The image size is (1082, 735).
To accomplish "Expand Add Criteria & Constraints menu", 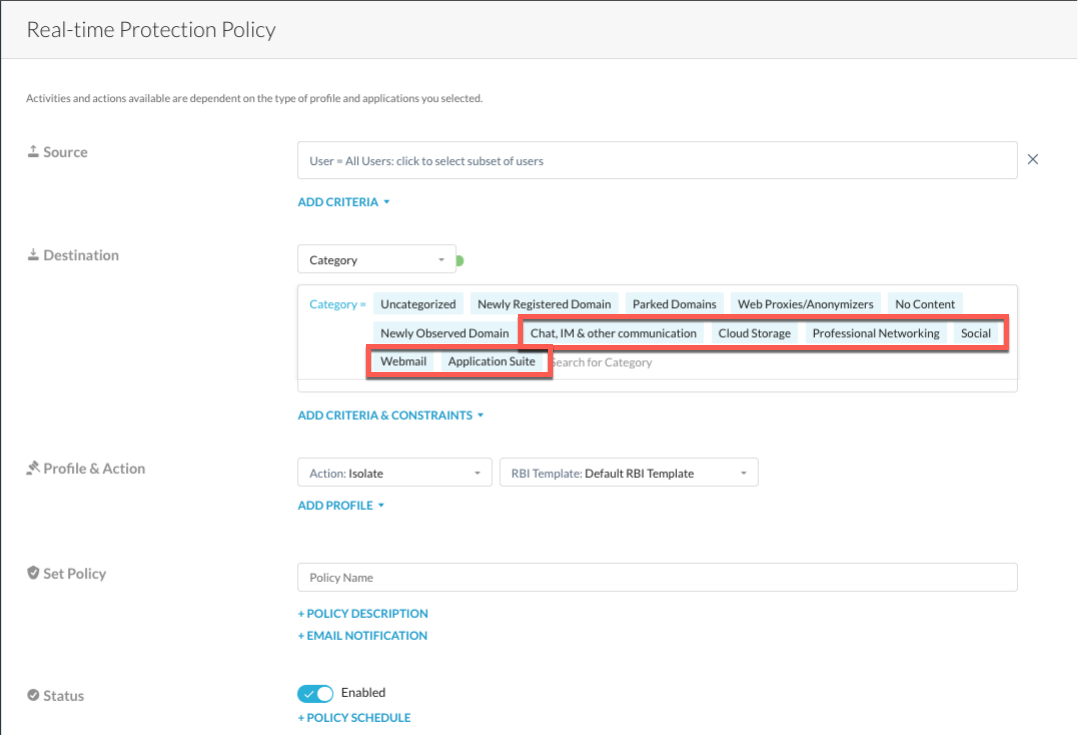I will pos(390,415).
